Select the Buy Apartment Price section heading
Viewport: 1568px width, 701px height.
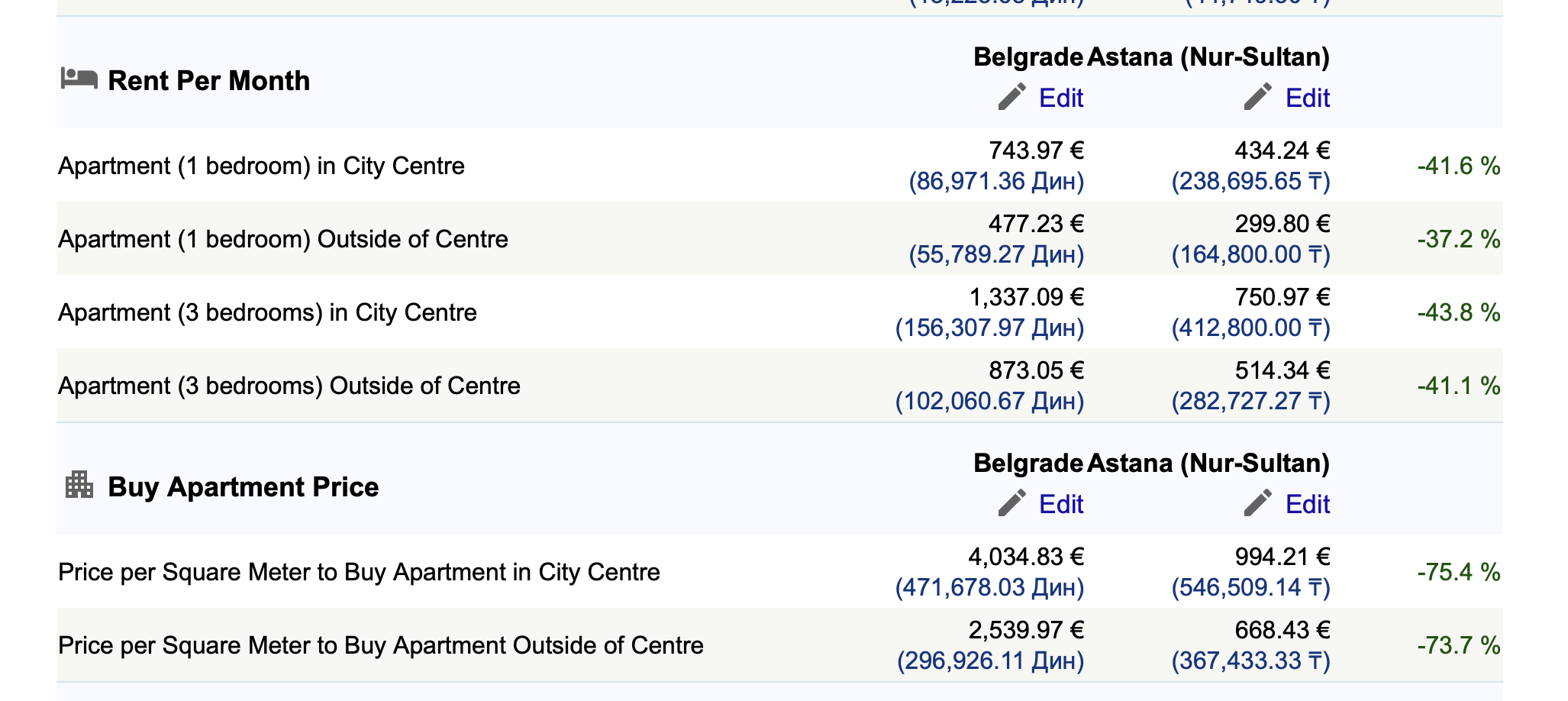tap(244, 486)
